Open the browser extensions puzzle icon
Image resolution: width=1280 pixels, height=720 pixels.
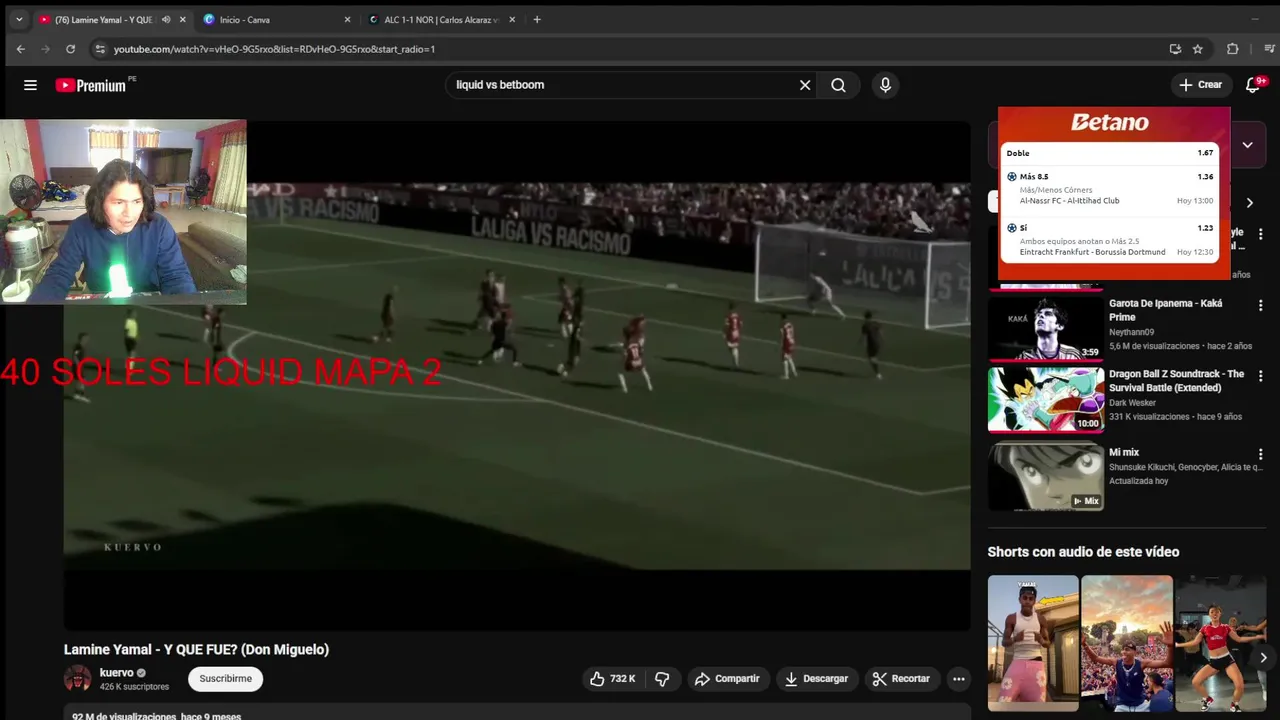tap(1232, 48)
